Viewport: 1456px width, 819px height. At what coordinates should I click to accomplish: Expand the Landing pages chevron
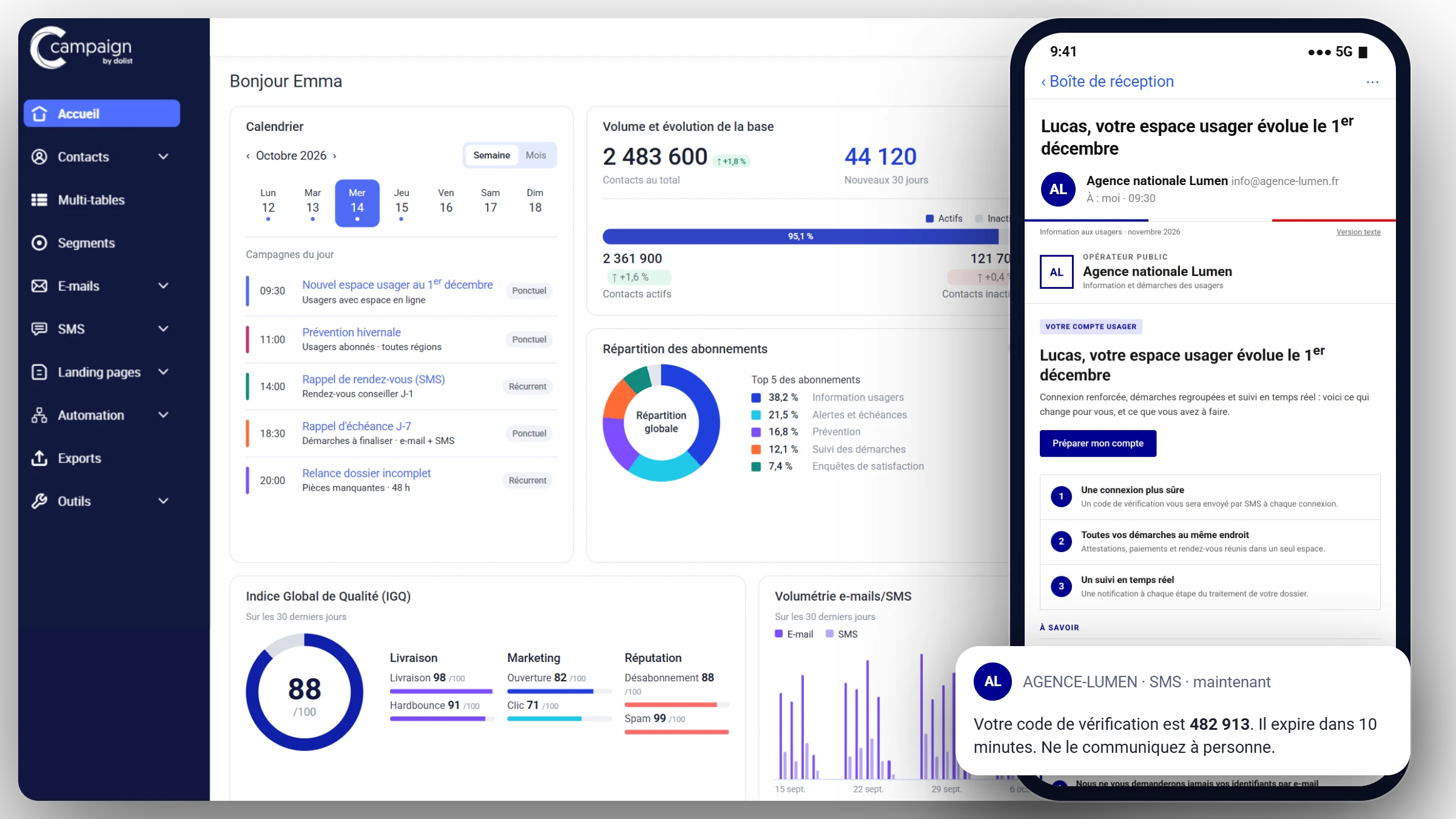point(163,372)
